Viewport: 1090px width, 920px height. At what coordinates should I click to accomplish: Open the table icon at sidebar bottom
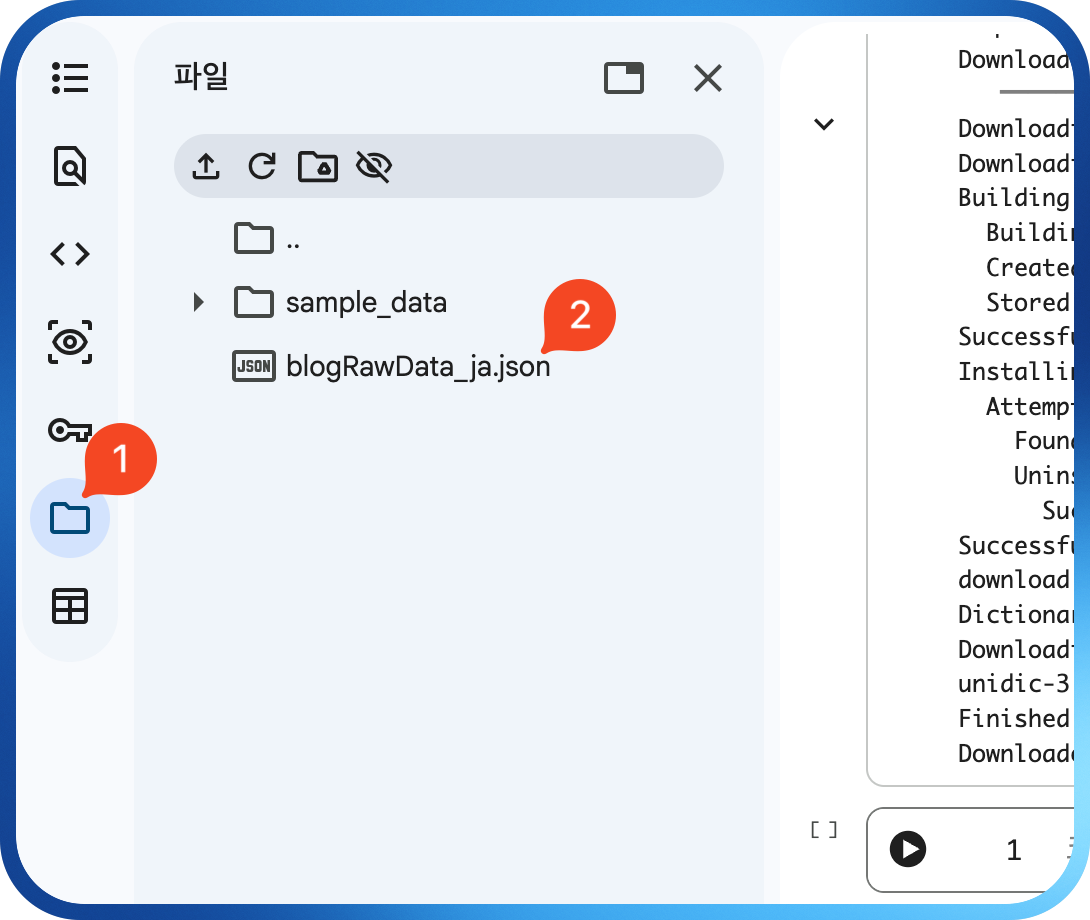coord(70,606)
